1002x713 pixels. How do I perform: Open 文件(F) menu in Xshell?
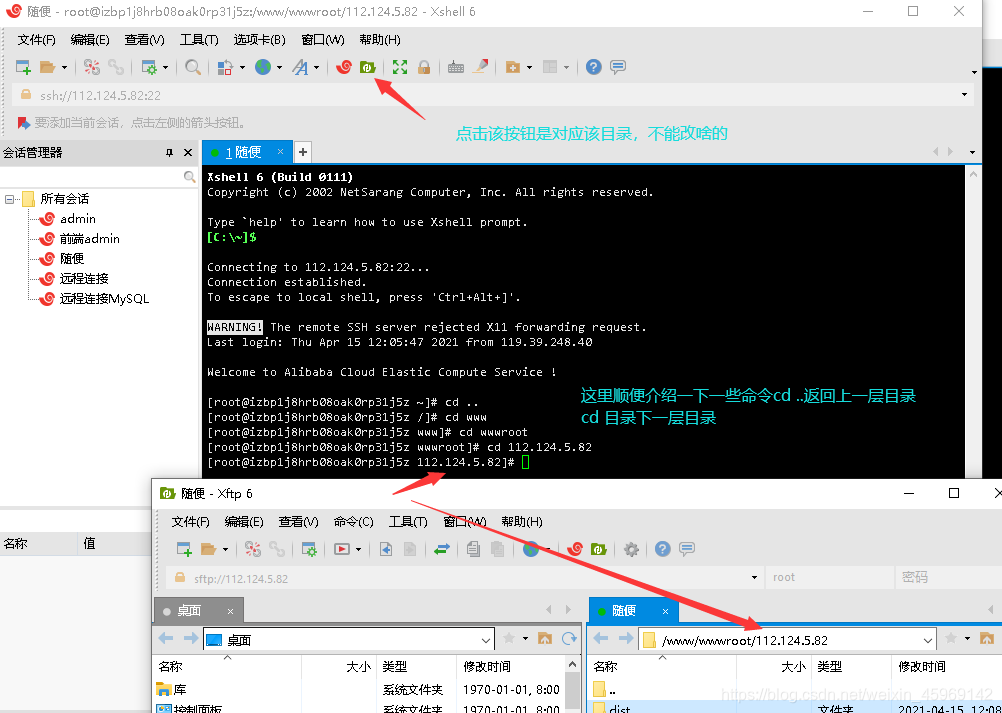tap(36, 40)
